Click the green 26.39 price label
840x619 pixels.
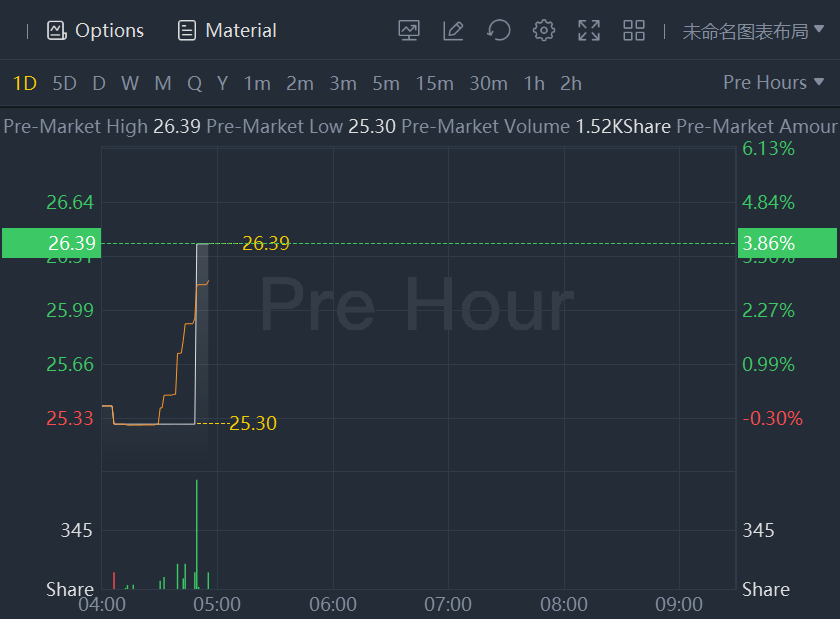pos(50,243)
